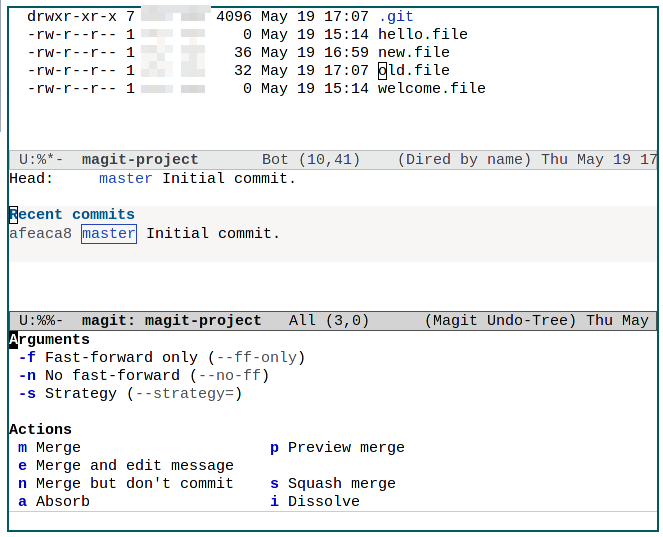Click the boxed master branch label
The height and width of the screenshot is (537, 663).
coord(109,233)
